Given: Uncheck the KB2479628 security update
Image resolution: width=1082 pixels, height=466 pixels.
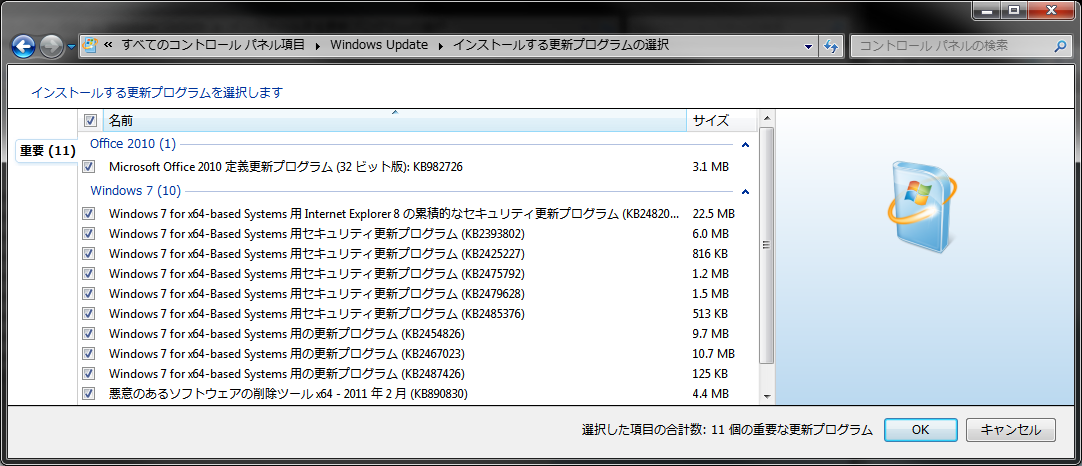Looking at the screenshot, I should pyautogui.click(x=88, y=293).
